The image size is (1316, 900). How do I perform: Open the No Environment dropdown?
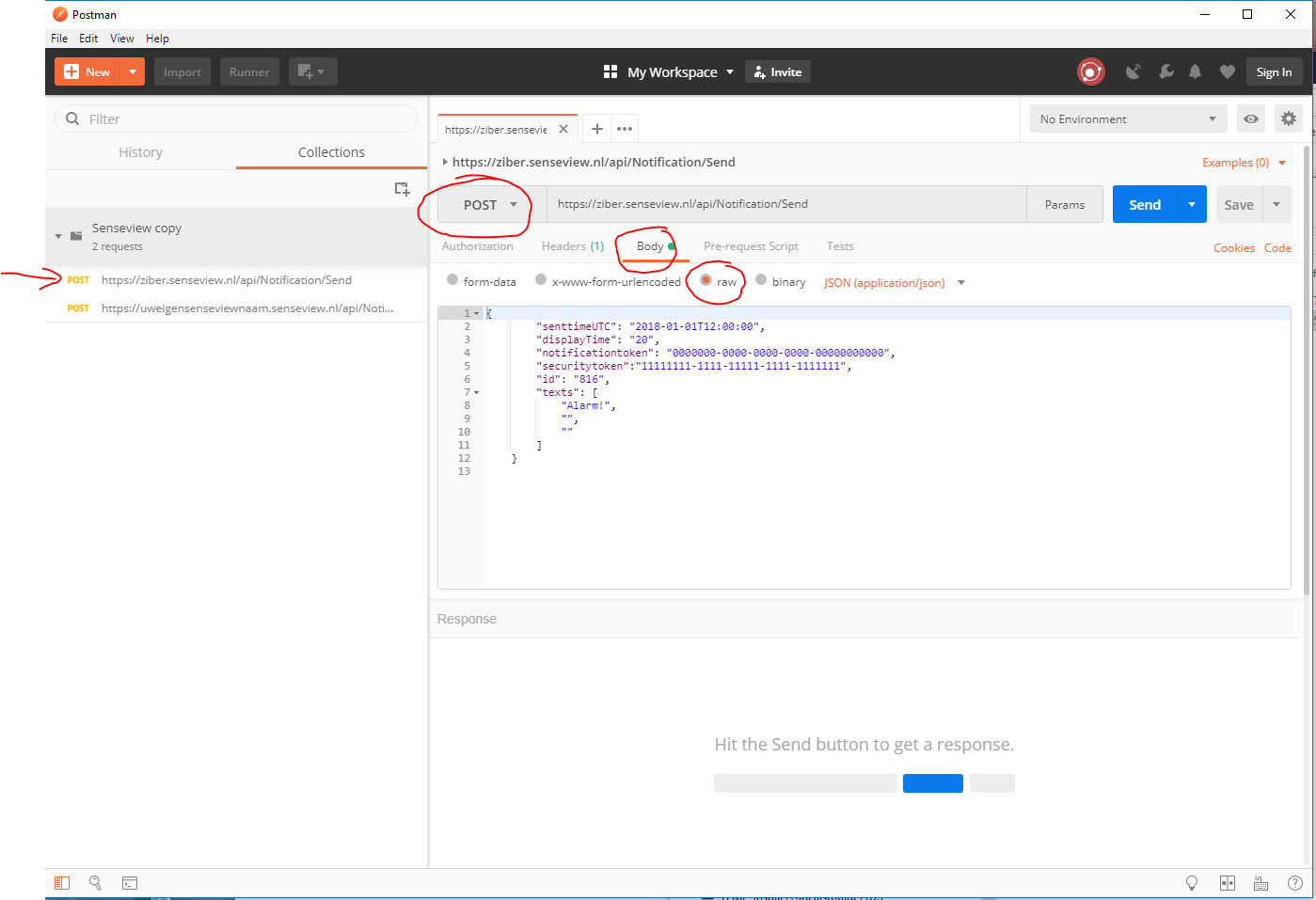[1128, 118]
